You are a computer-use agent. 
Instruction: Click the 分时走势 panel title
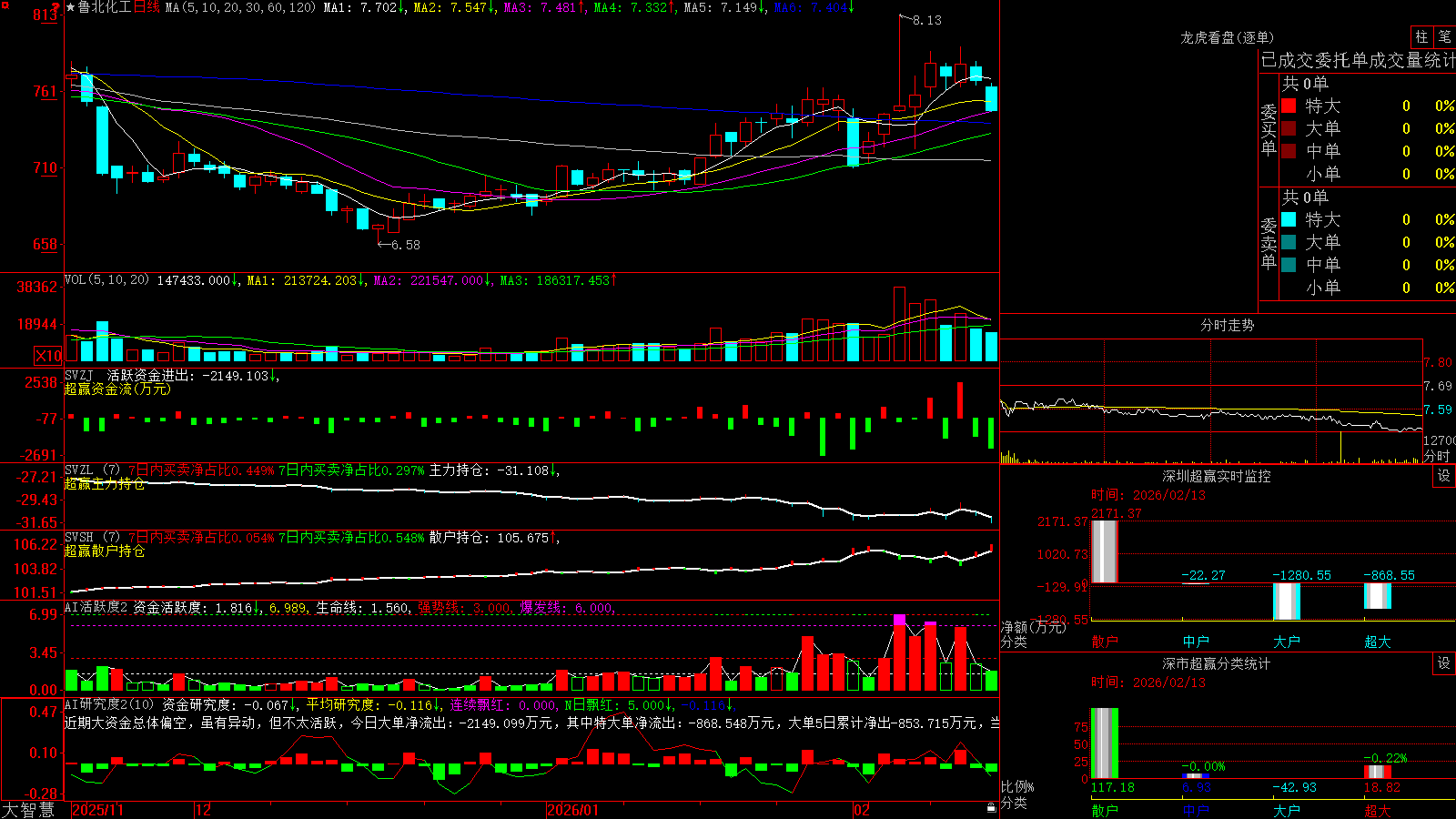coord(1227,325)
